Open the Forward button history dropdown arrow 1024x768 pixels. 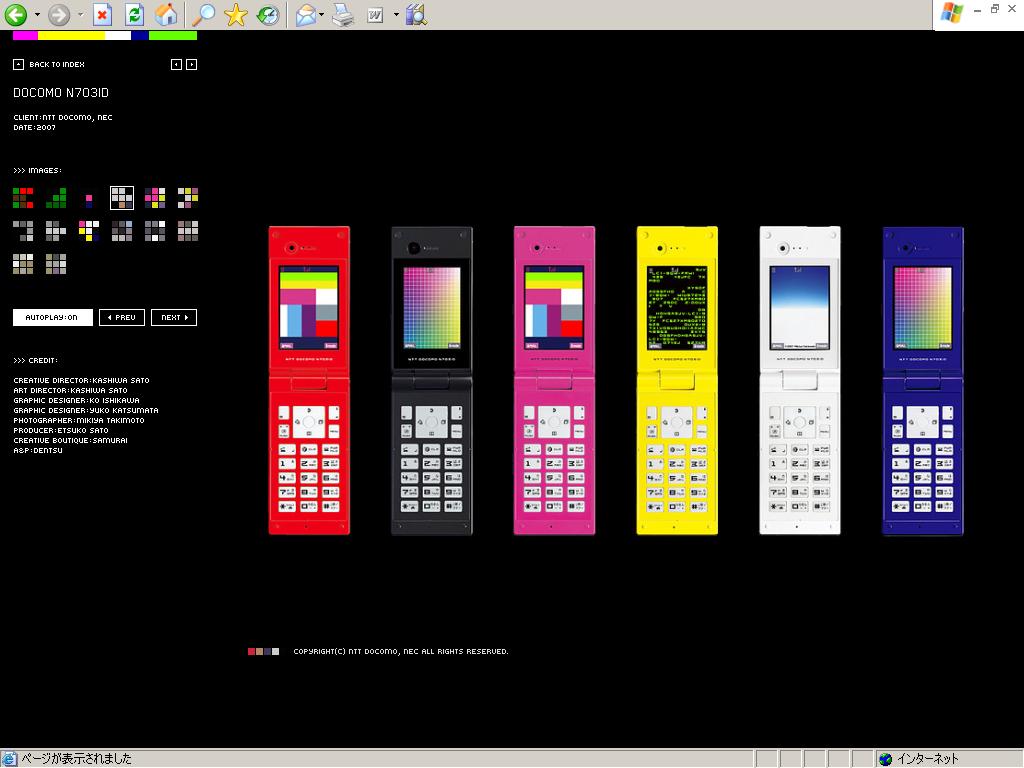pos(80,14)
